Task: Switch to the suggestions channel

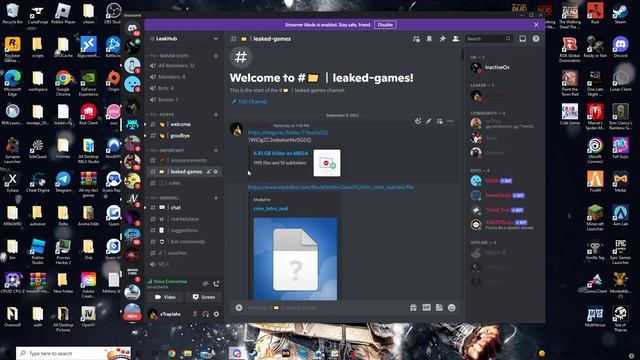Action: point(184,231)
